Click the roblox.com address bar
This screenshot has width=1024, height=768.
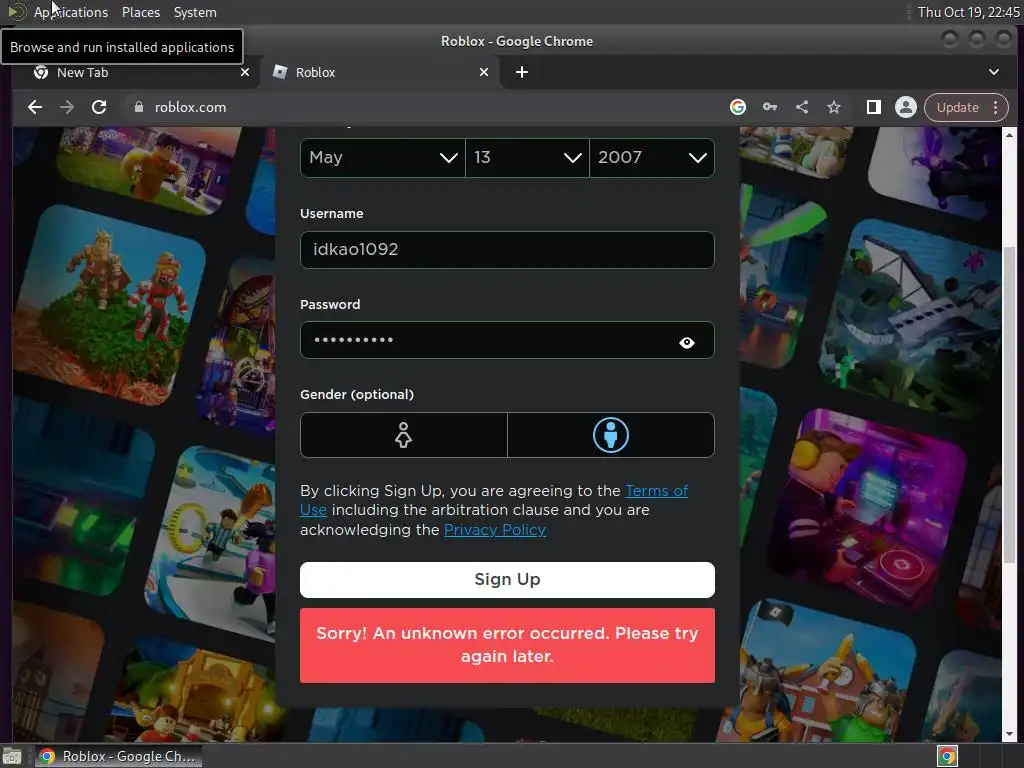(x=418, y=107)
